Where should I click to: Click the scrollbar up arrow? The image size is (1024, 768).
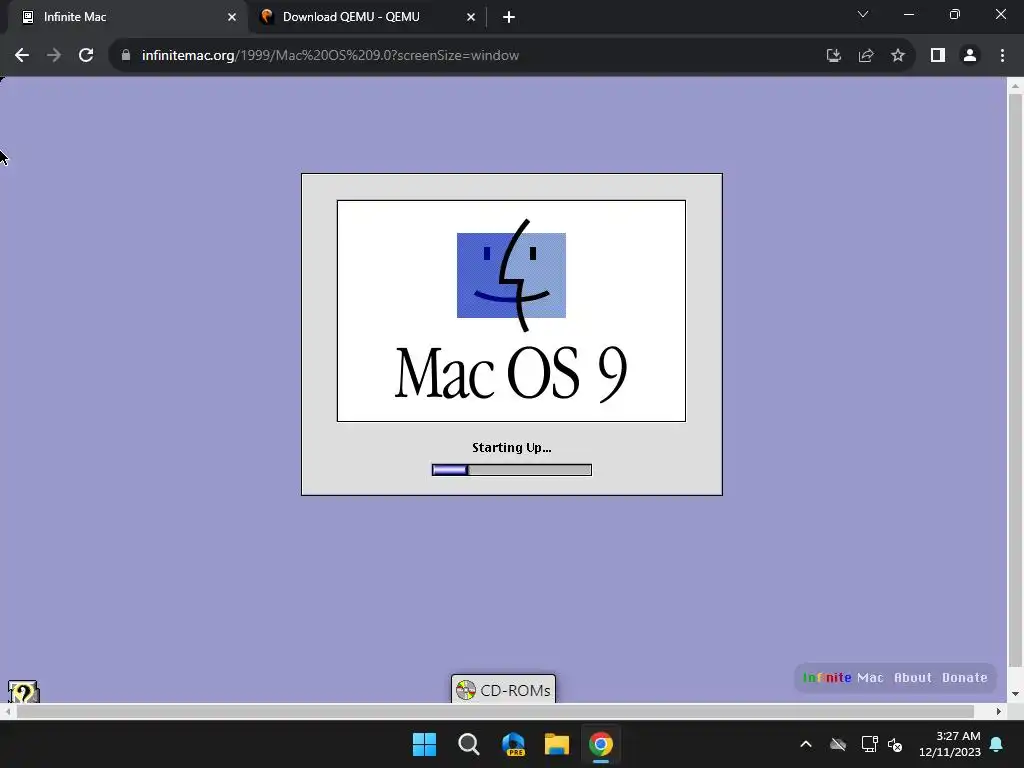click(x=1015, y=86)
